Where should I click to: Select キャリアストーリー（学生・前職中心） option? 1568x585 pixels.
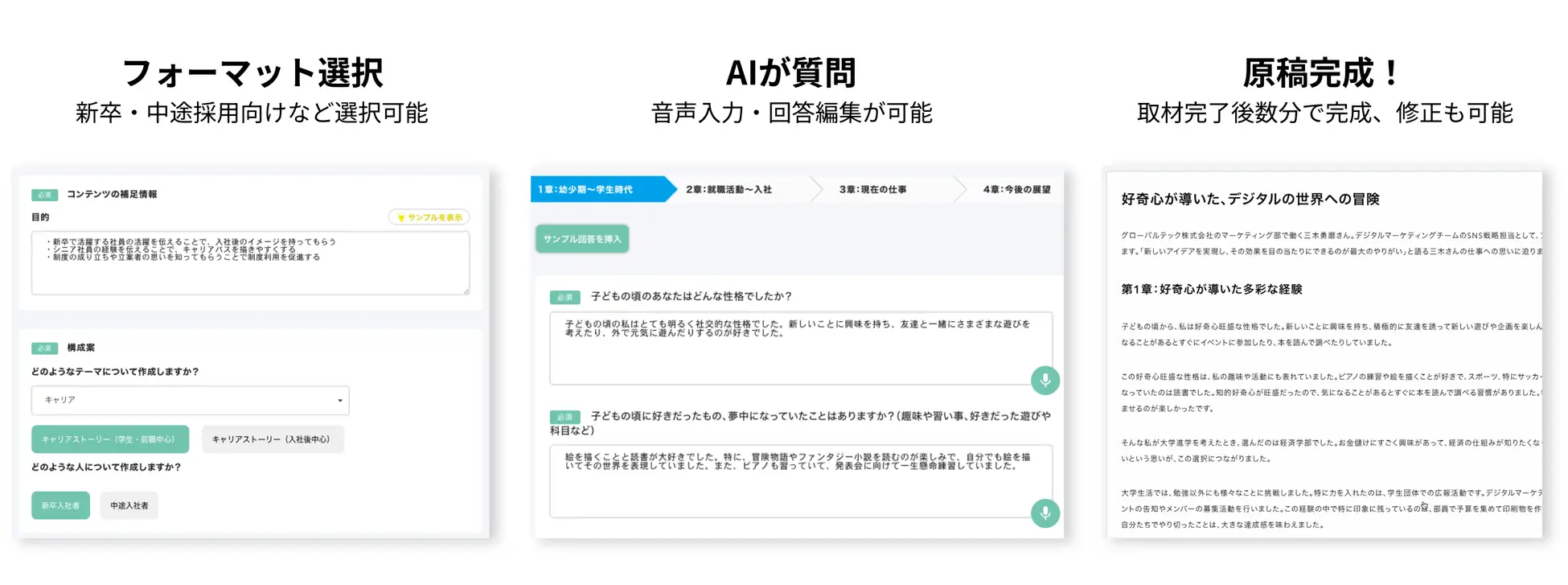coord(110,439)
